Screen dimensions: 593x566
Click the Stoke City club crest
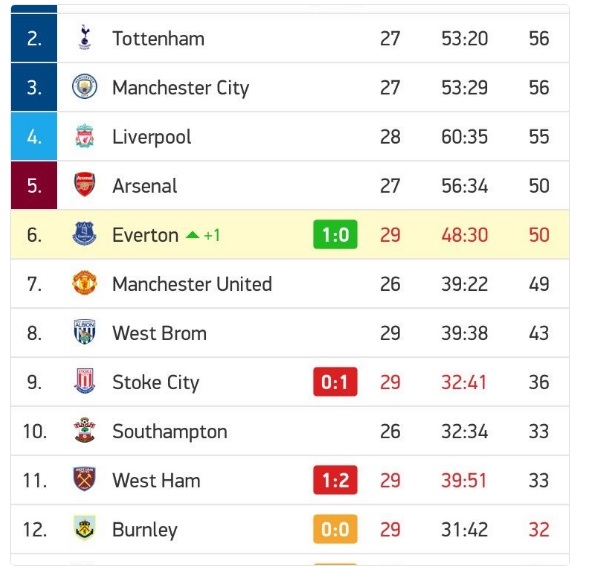tap(84, 381)
